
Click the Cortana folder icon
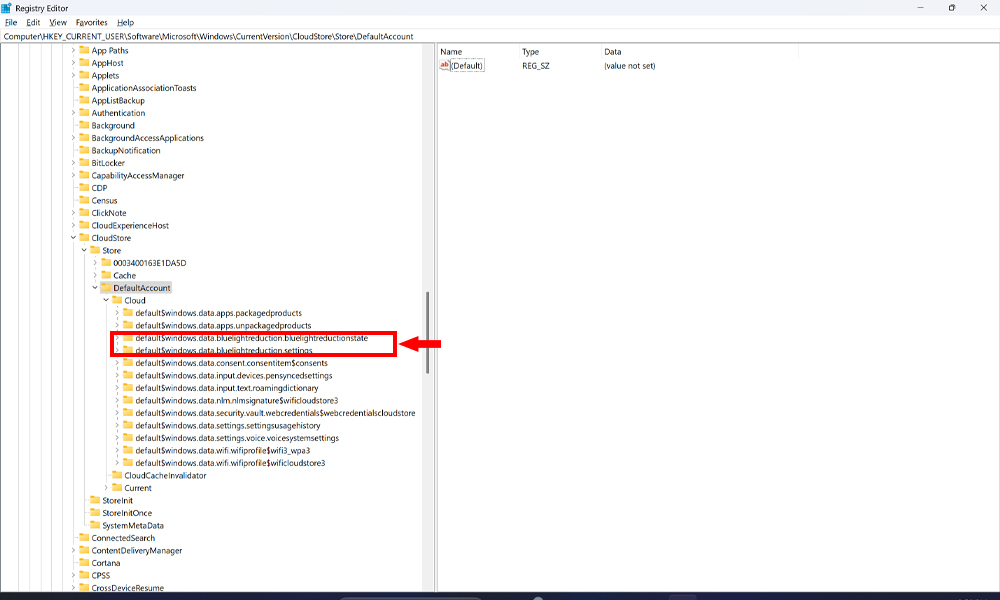coord(84,563)
